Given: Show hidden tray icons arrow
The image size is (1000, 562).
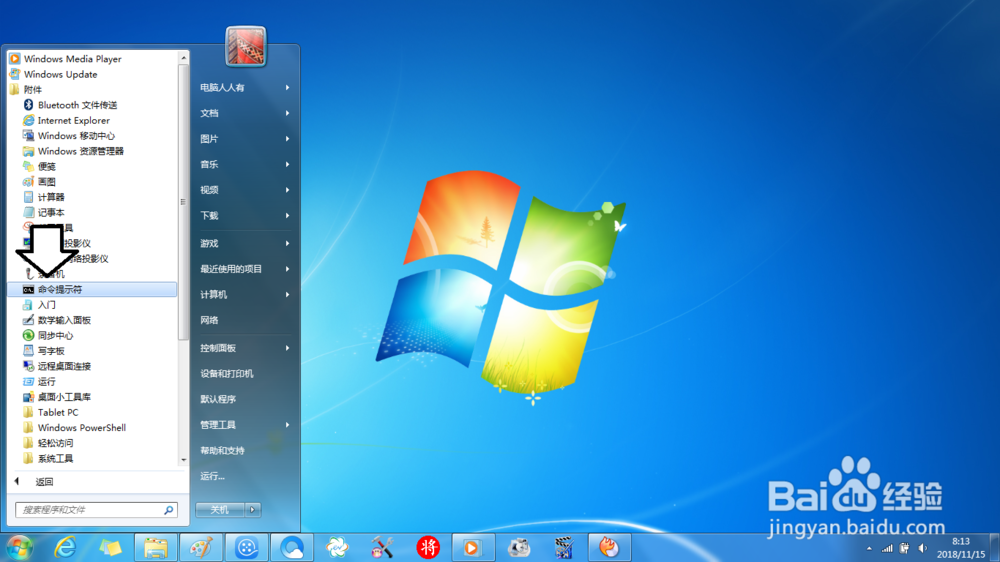Looking at the screenshot, I should point(869,548).
